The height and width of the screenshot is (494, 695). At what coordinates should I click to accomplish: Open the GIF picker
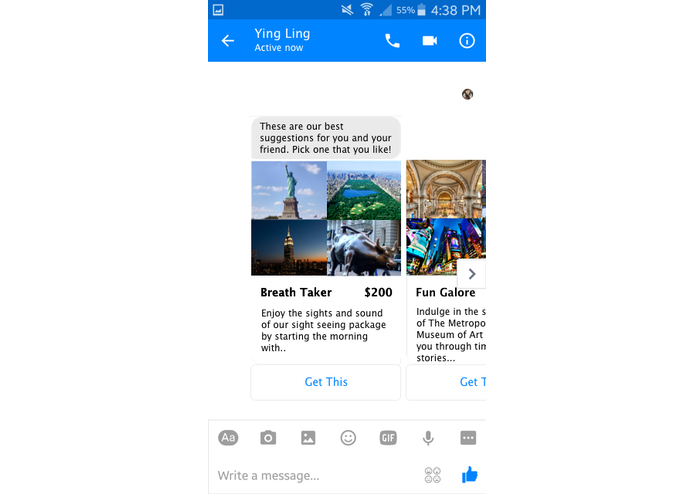coord(388,438)
